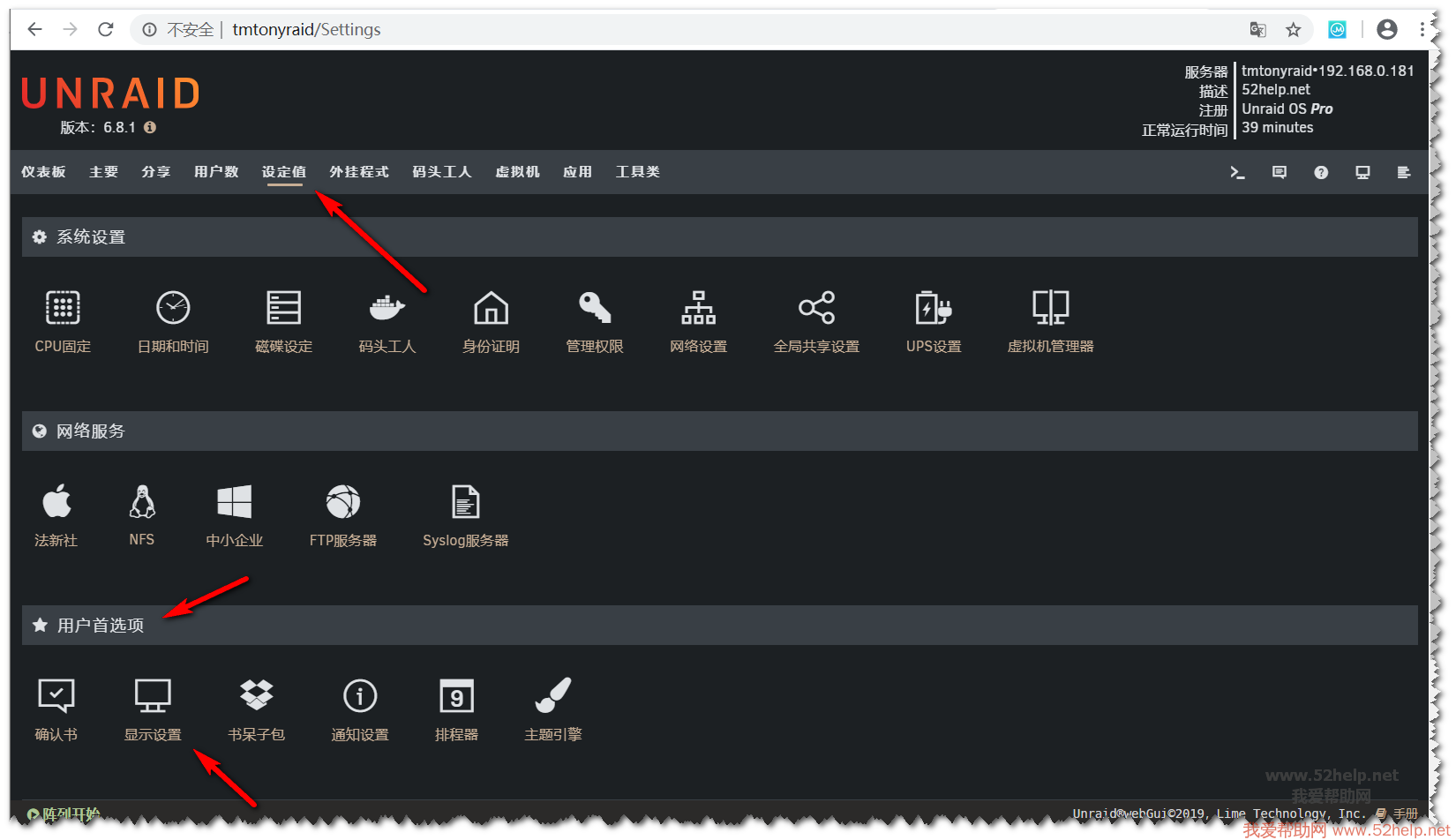The height and width of the screenshot is (840, 1456).
Task: Open the CPU固定 settings icon
Action: coord(63,308)
